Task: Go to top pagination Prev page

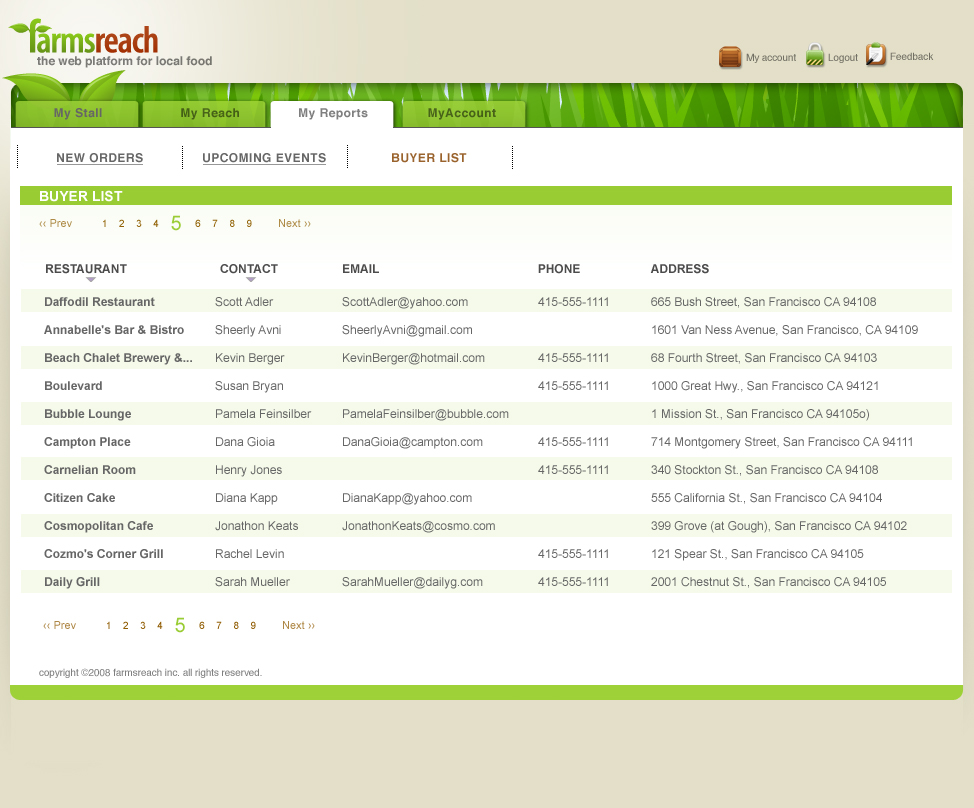Action: 56,224
